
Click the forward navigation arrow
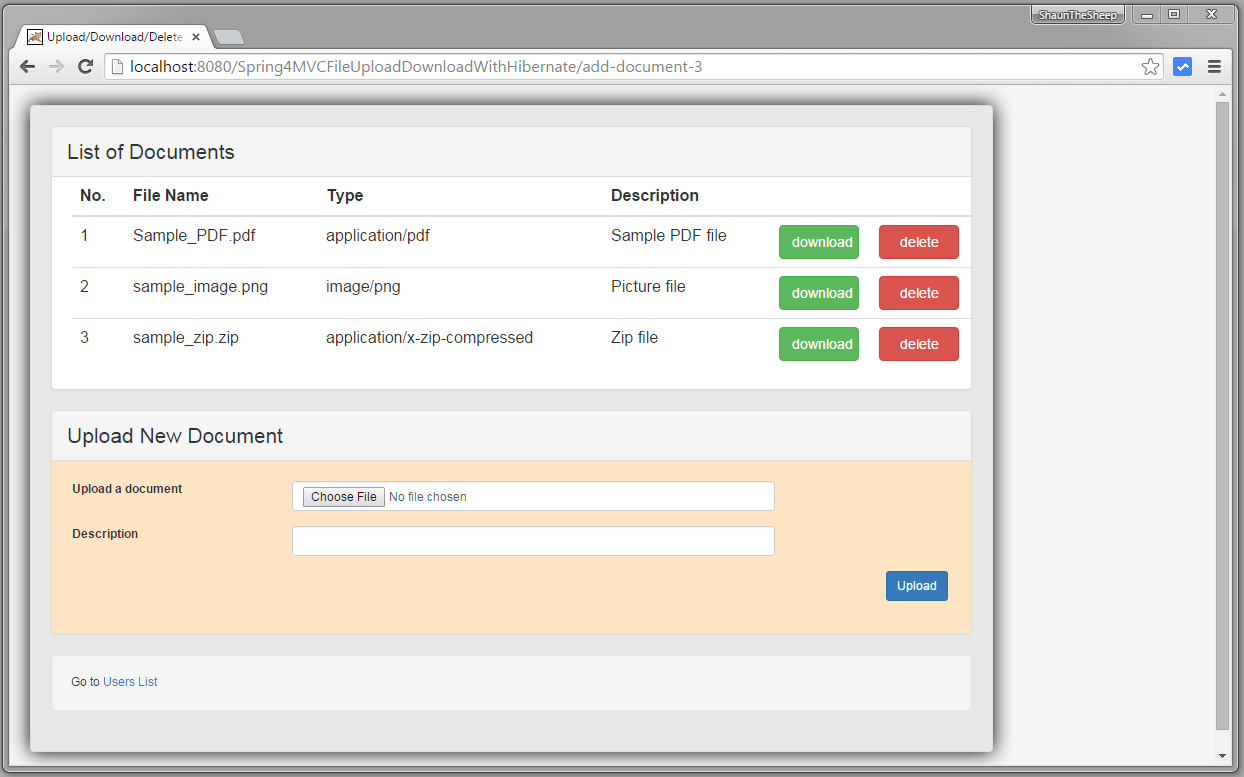point(56,66)
